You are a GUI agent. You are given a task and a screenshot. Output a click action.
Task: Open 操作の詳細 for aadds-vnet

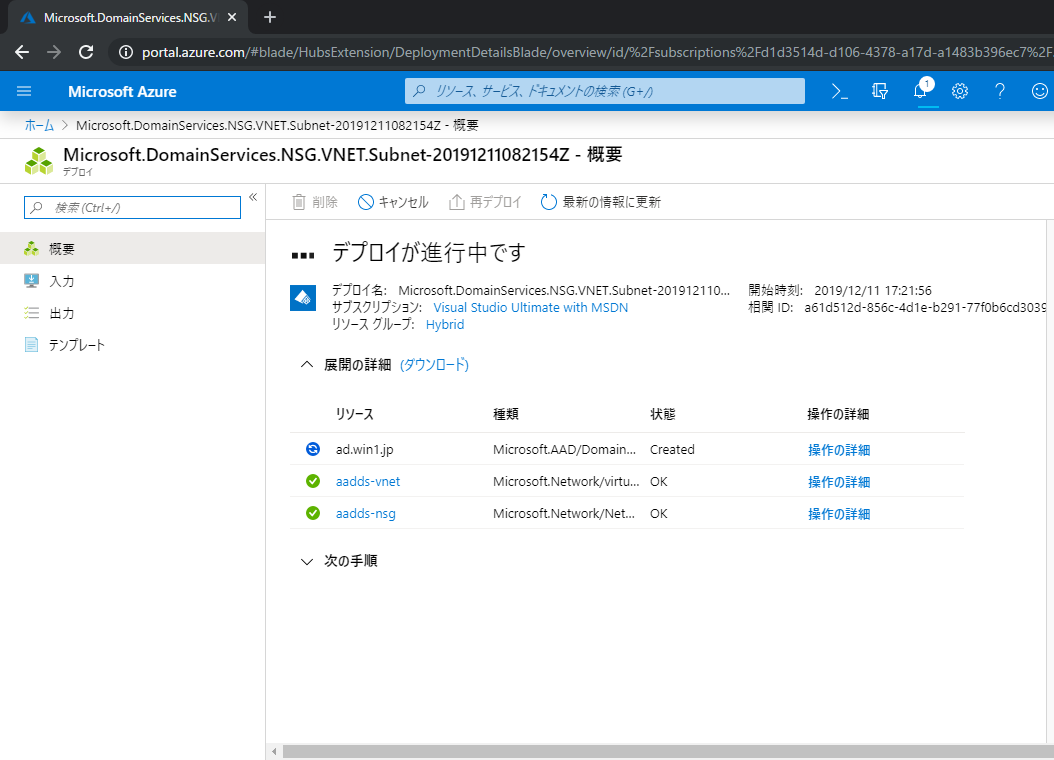(x=839, y=482)
